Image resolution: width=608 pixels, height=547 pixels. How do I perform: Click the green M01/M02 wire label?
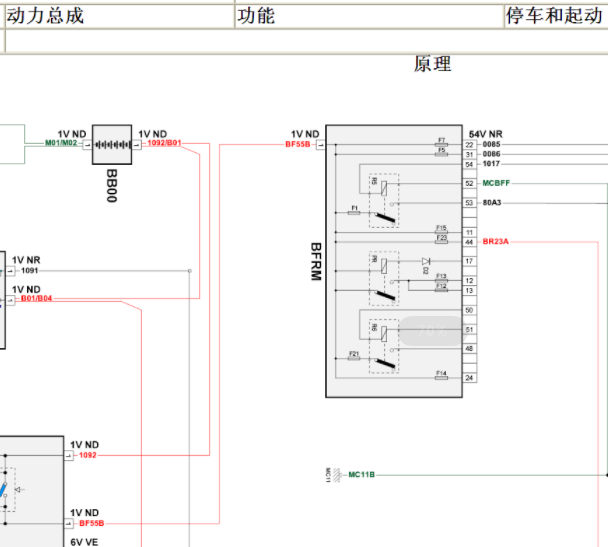click(61, 143)
